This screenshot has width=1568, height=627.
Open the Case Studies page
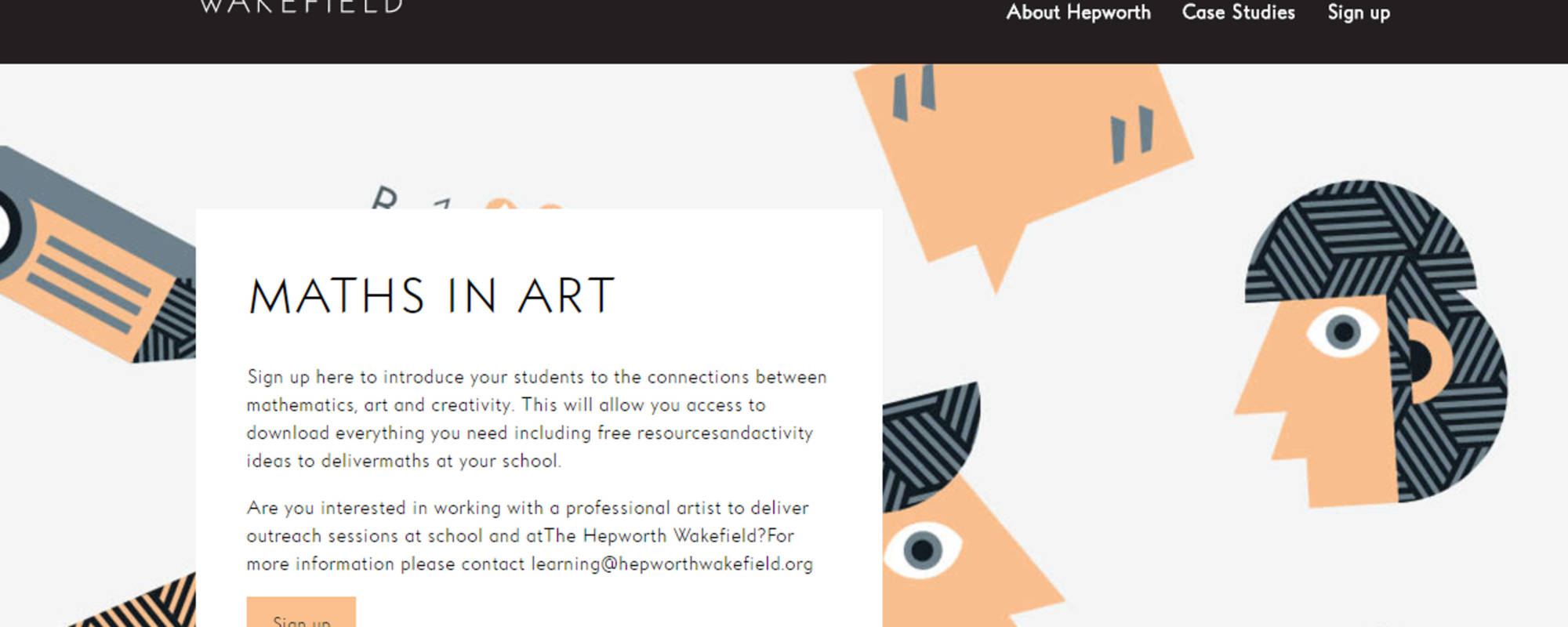[x=1238, y=13]
